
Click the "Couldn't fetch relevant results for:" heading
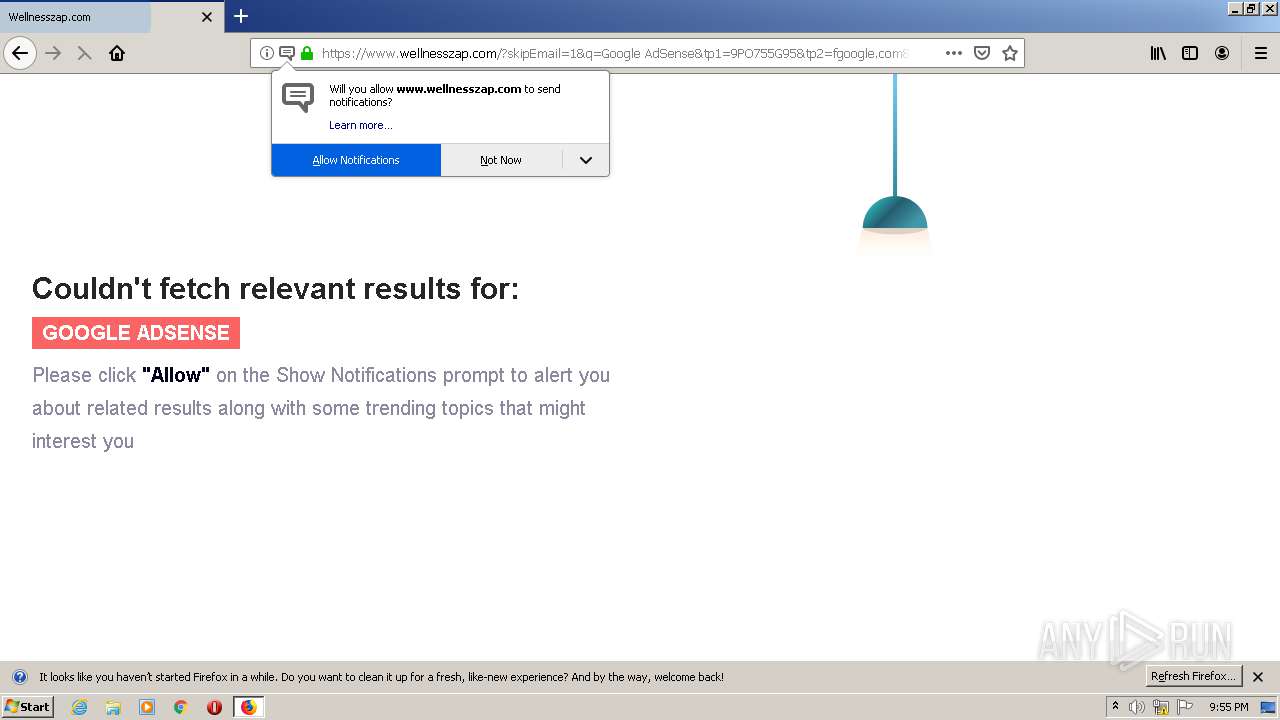point(275,288)
